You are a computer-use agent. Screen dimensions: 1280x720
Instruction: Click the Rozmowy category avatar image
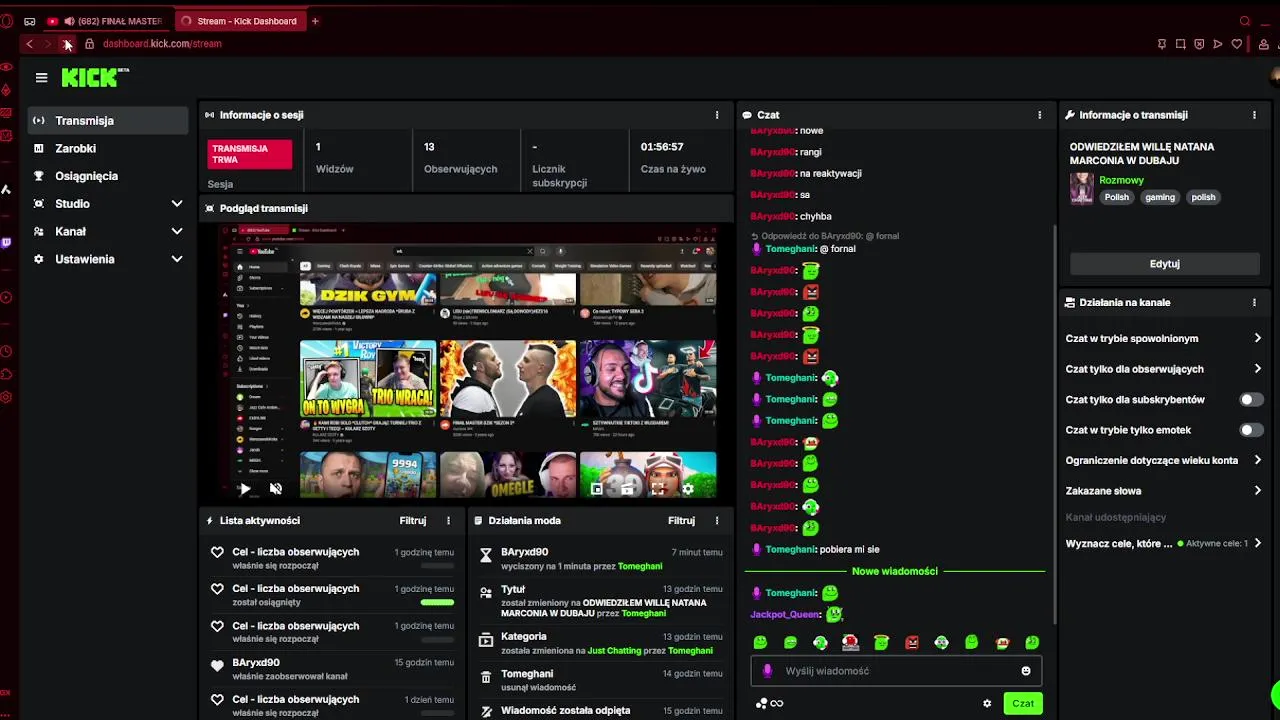(1081, 188)
